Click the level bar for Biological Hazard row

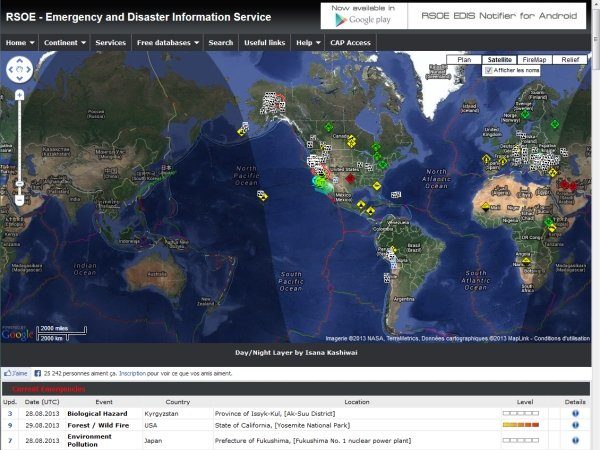click(x=521, y=413)
